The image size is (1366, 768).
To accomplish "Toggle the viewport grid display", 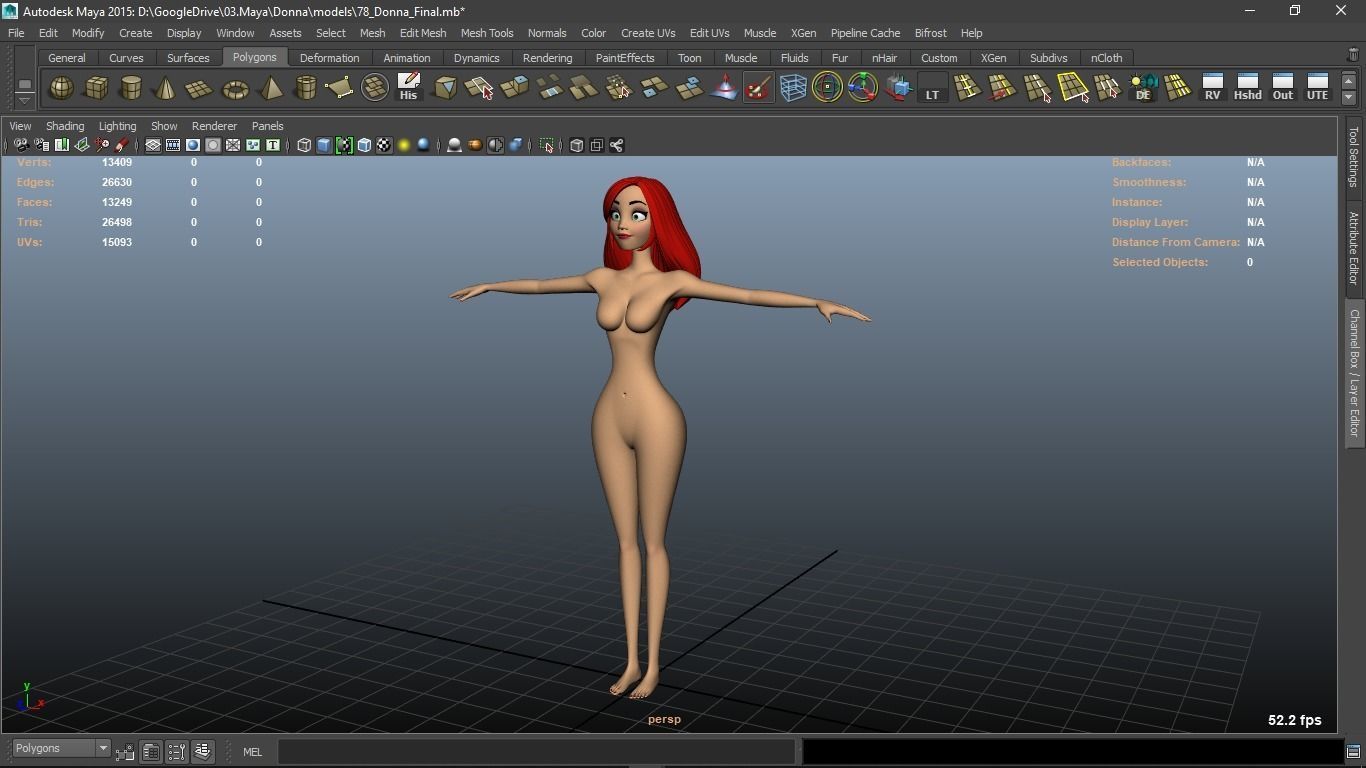I will point(153,145).
